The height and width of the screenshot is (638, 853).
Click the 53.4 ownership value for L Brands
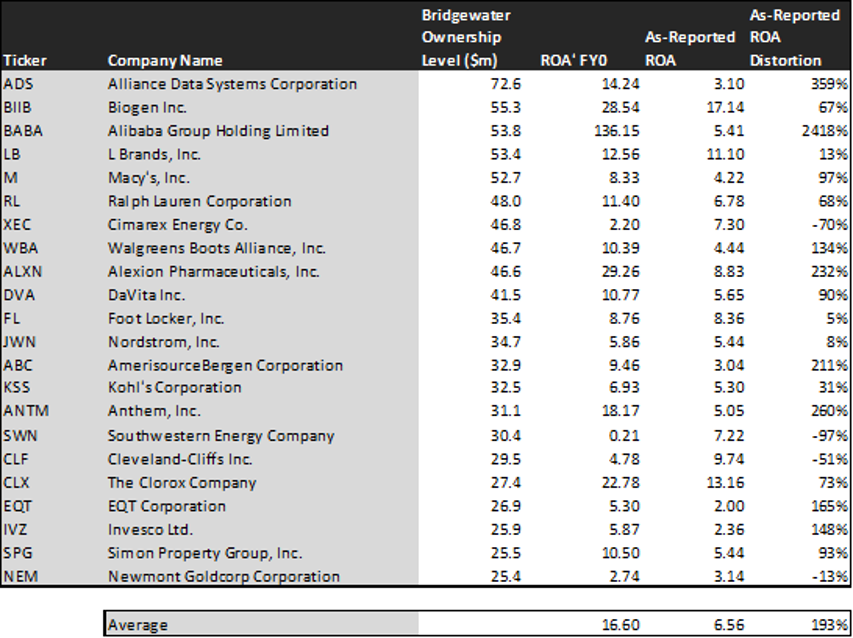(505, 154)
